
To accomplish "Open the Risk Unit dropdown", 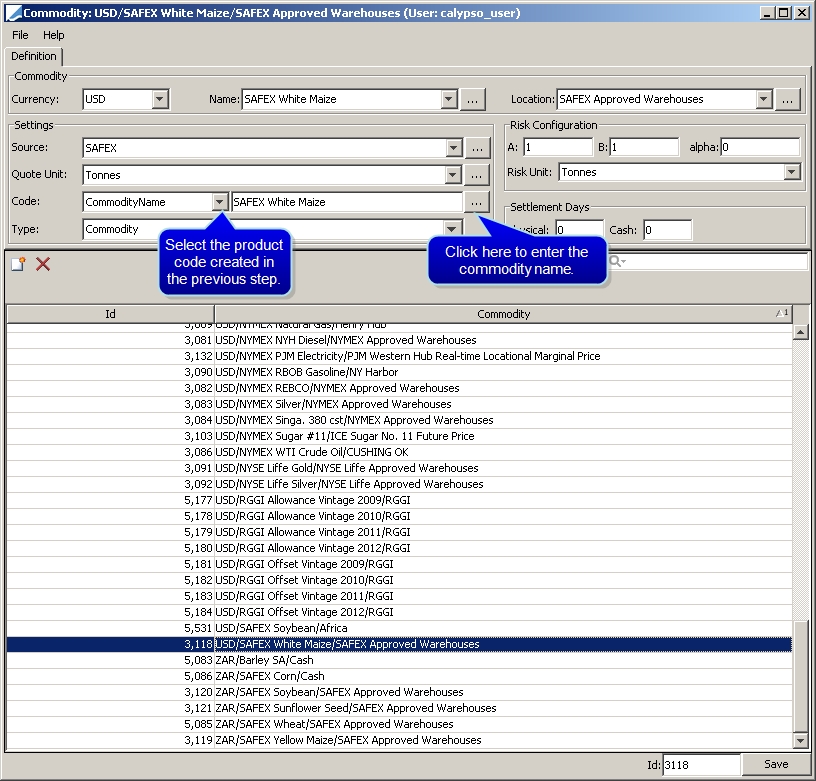I will coord(792,172).
